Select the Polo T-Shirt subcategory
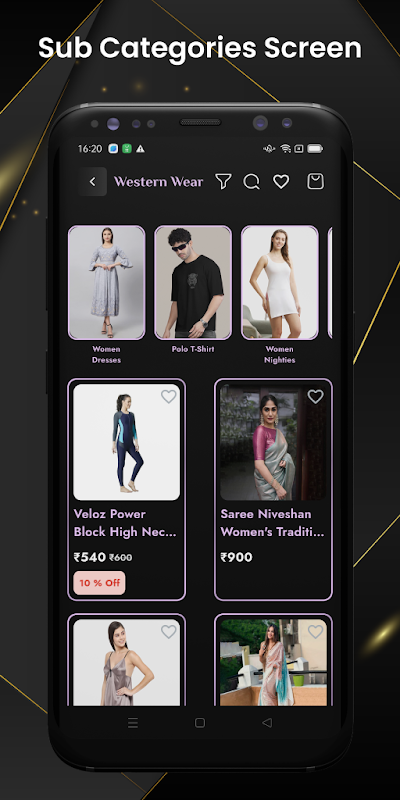400x800 pixels. tap(193, 290)
